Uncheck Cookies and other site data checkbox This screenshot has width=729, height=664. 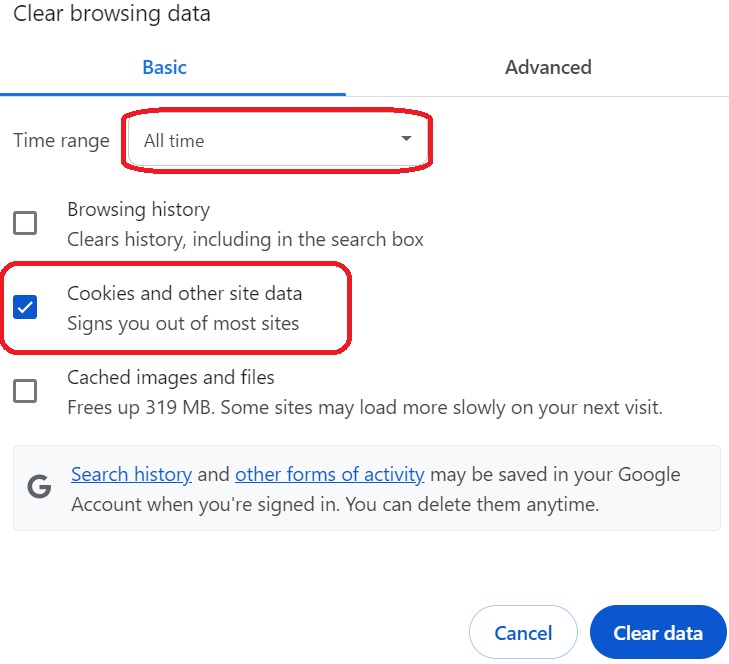pyautogui.click(x=25, y=307)
